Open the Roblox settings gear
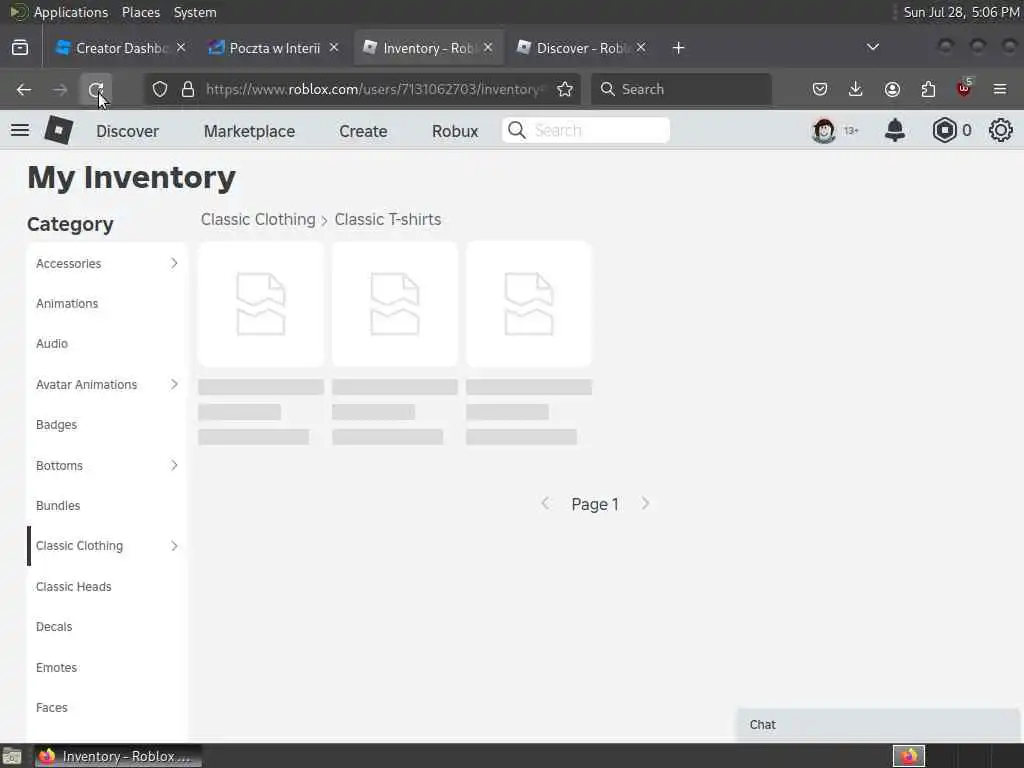 point(1000,130)
